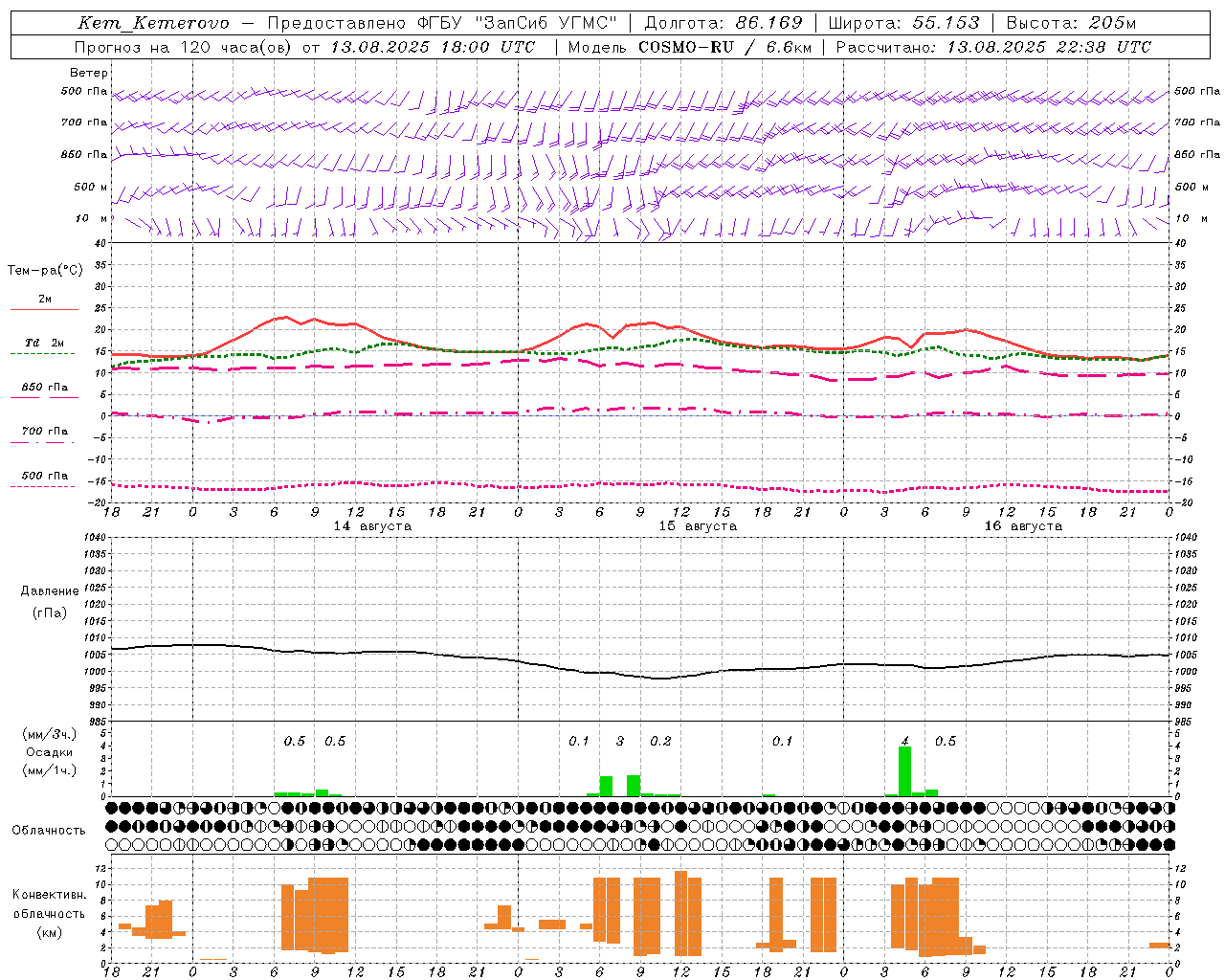Screen dimensions: 1225x980
Task: Select the Td 2м dew point legend entry
Action: (44, 343)
